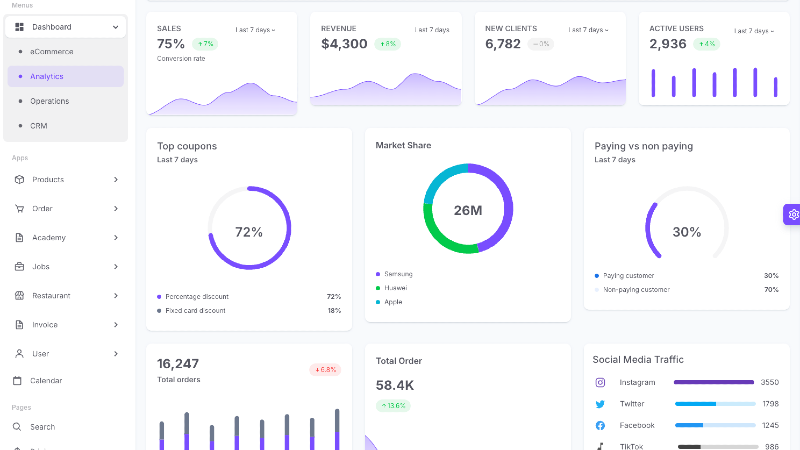The width and height of the screenshot is (800, 450).
Task: Click the Instagram icon in Social Media Traffic
Action: (601, 382)
